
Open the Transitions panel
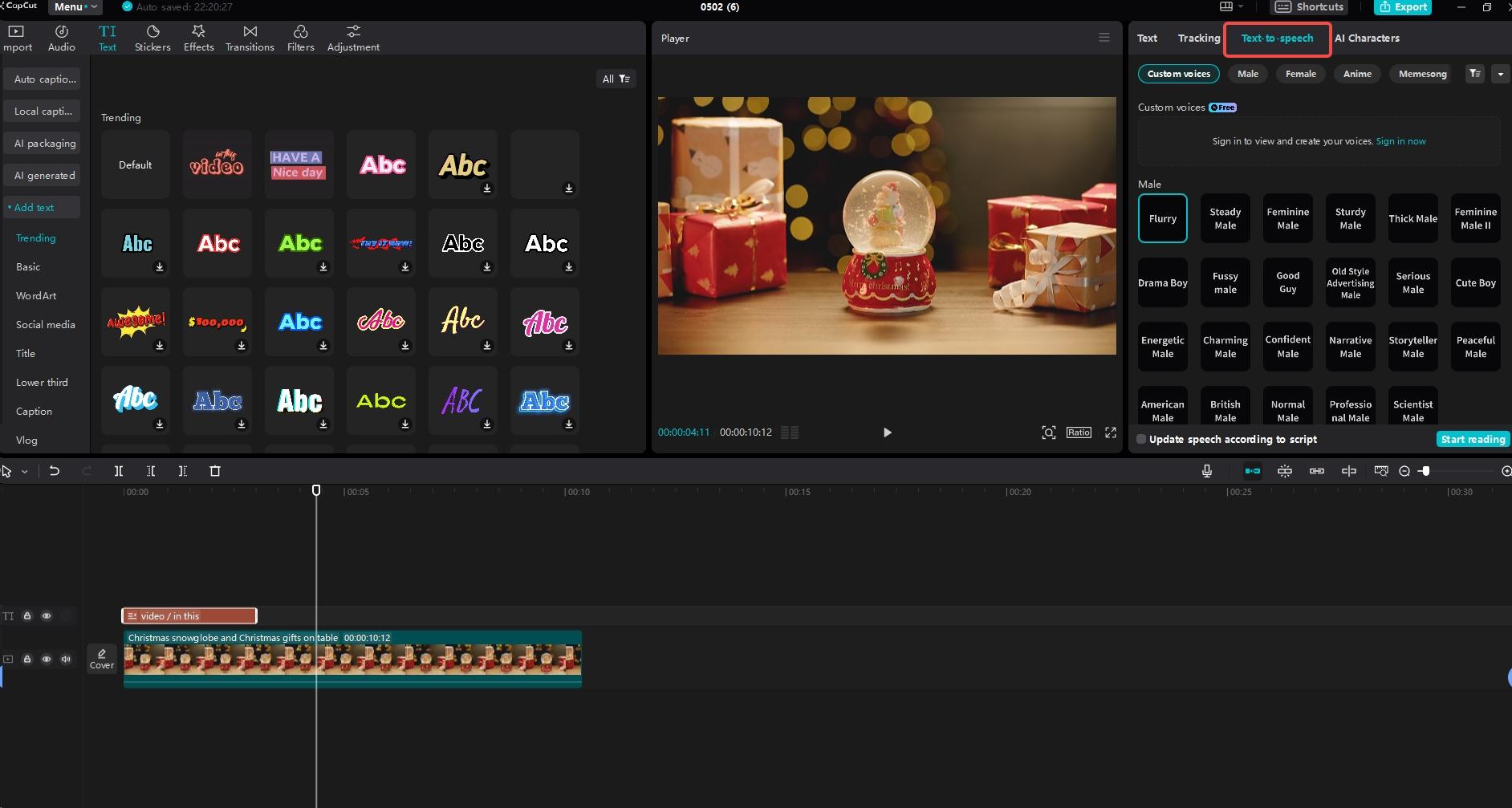pos(250,38)
